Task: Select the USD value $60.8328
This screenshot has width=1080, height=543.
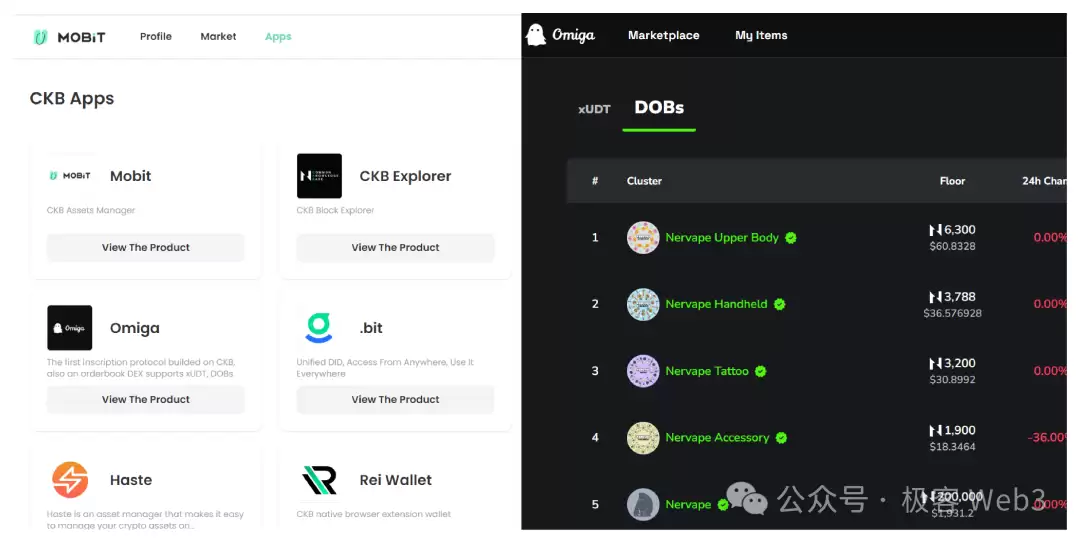Action: (x=953, y=246)
